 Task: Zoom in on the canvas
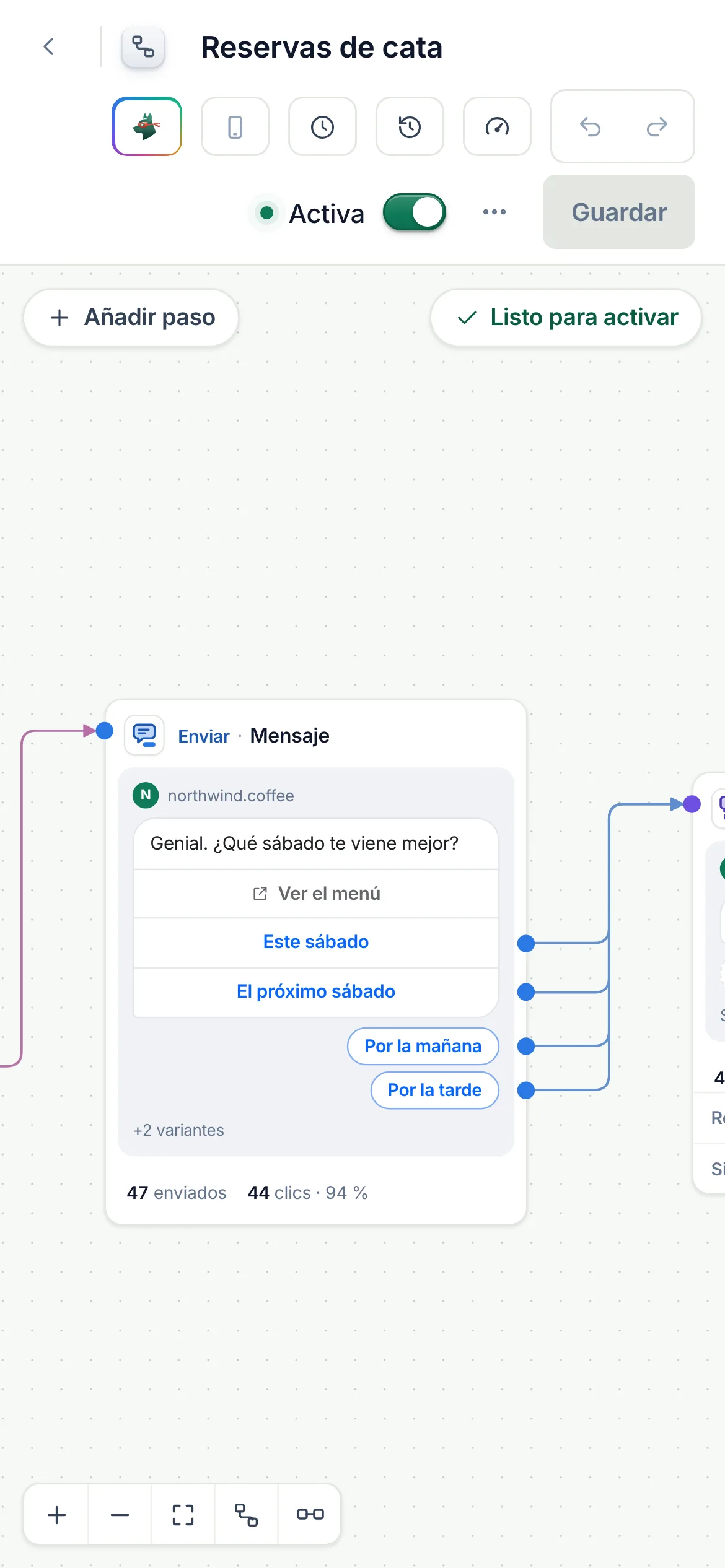coord(56,1515)
